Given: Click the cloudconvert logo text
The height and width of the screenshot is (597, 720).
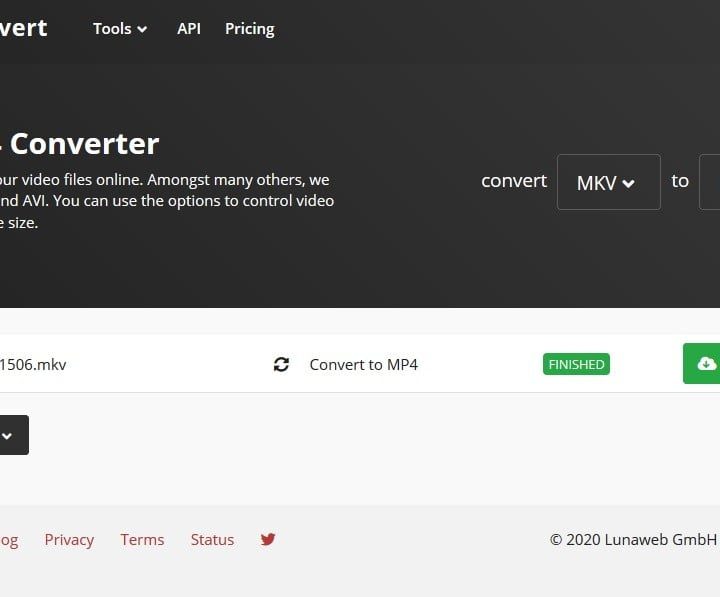Looking at the screenshot, I should coord(23,28).
